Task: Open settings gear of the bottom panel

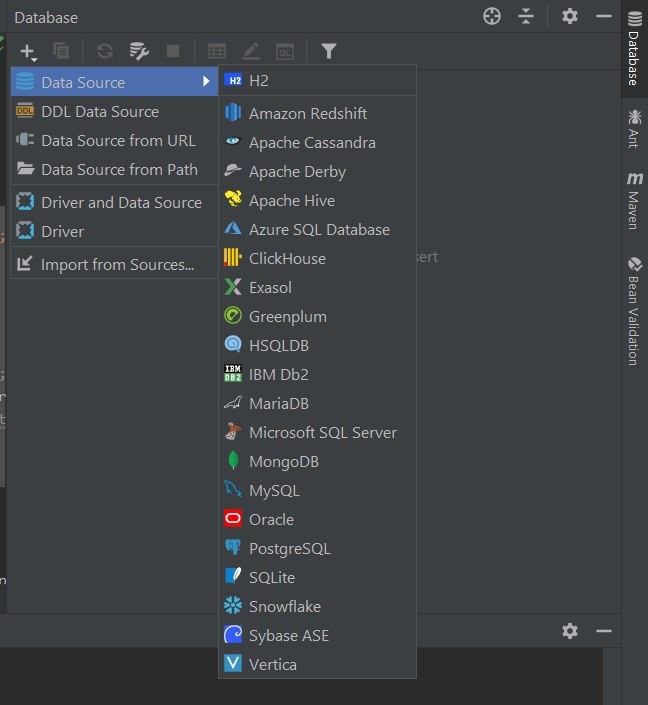Action: coord(569,631)
